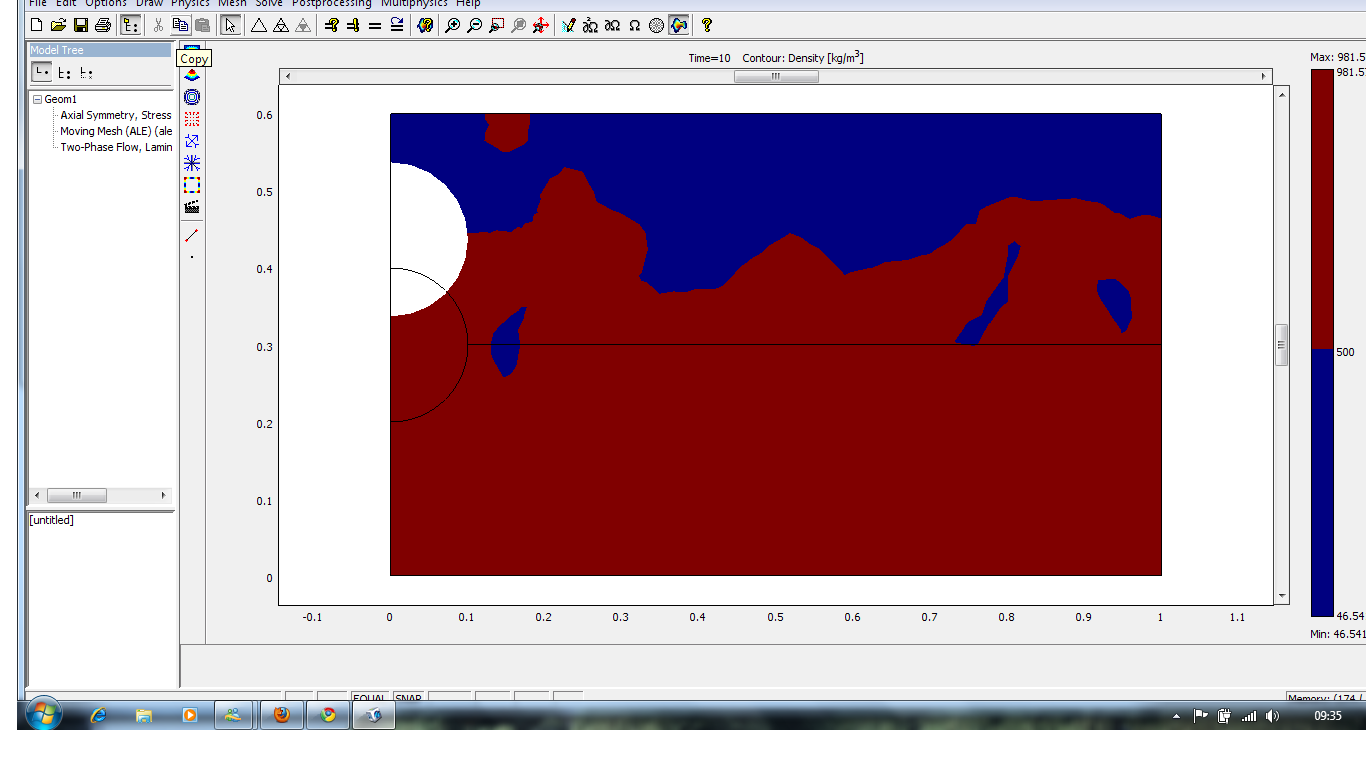Click the Help question mark button
Viewport: 1366px width, 768px height.
tap(707, 25)
